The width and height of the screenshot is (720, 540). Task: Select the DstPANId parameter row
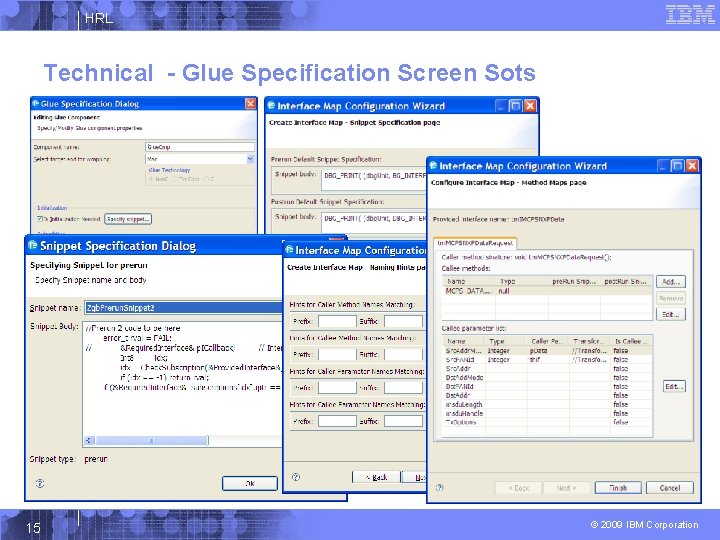click(x=547, y=386)
